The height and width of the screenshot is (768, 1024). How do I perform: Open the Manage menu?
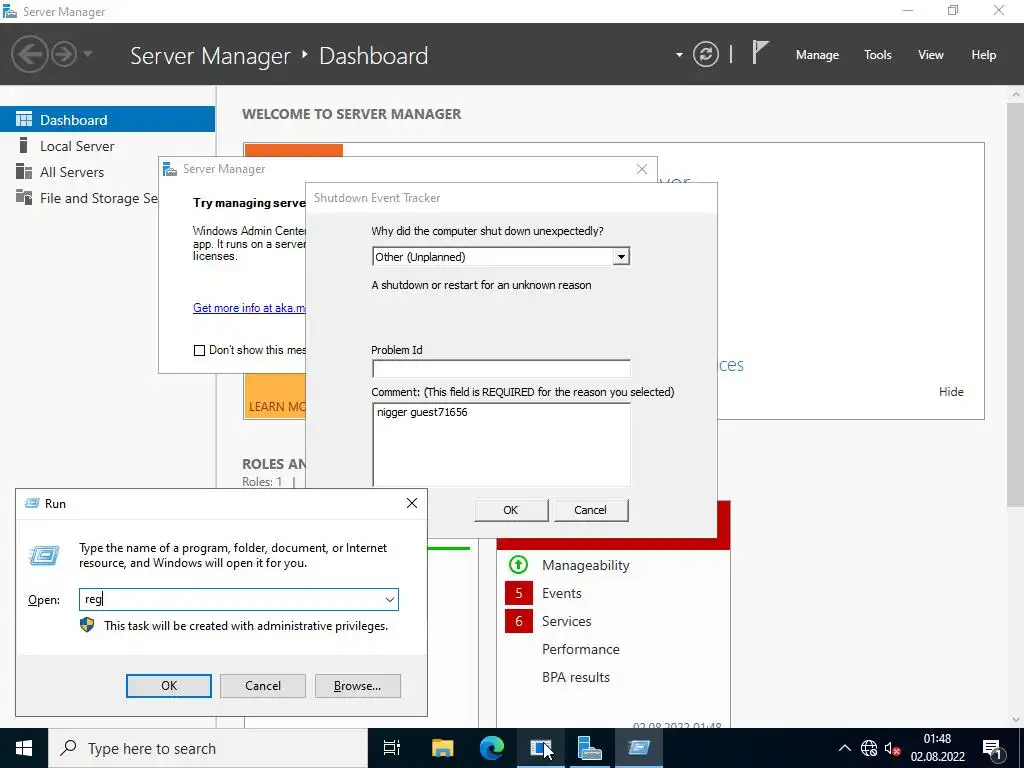coord(817,55)
